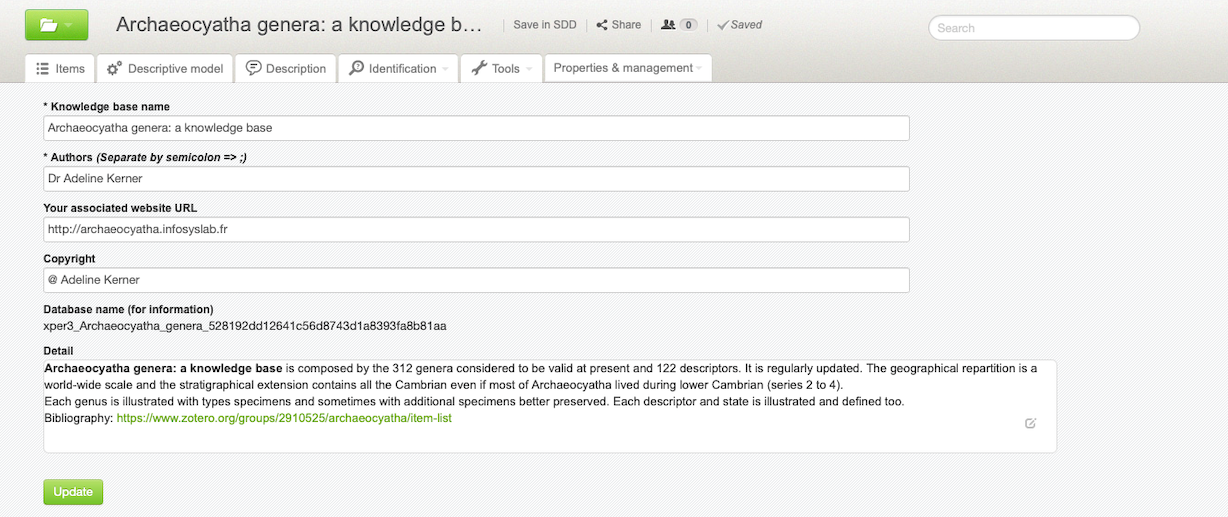Select the associated website URL field

(x=476, y=229)
